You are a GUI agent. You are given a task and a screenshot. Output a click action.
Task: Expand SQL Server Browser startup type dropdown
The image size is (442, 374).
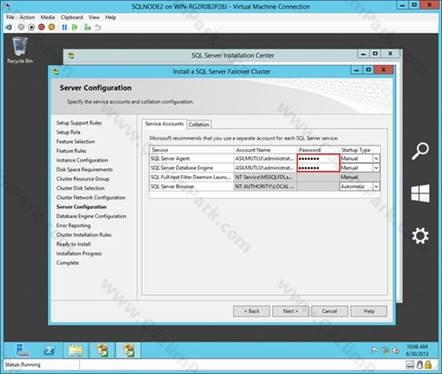coord(376,187)
